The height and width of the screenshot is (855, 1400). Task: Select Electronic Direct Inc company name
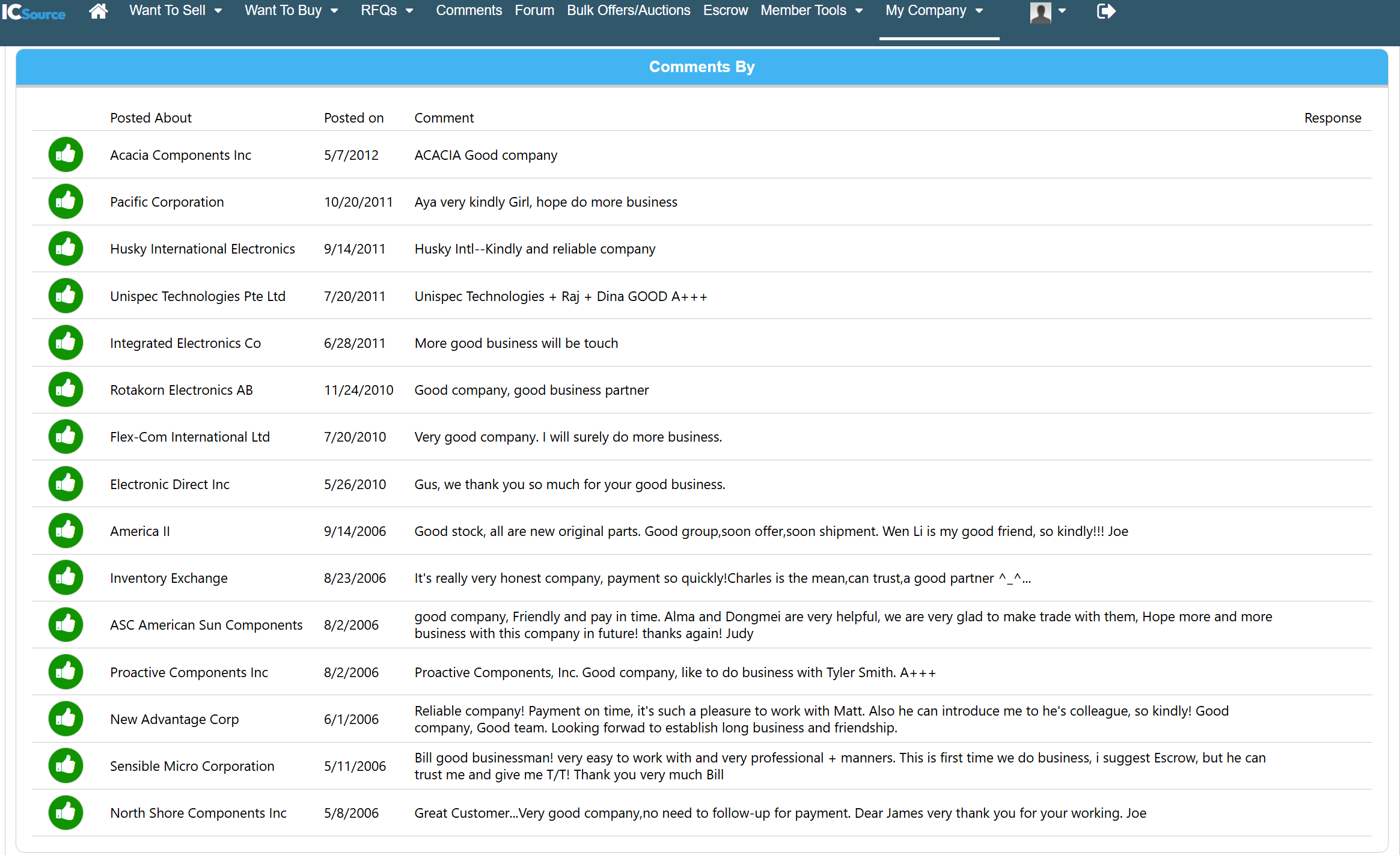tap(170, 484)
